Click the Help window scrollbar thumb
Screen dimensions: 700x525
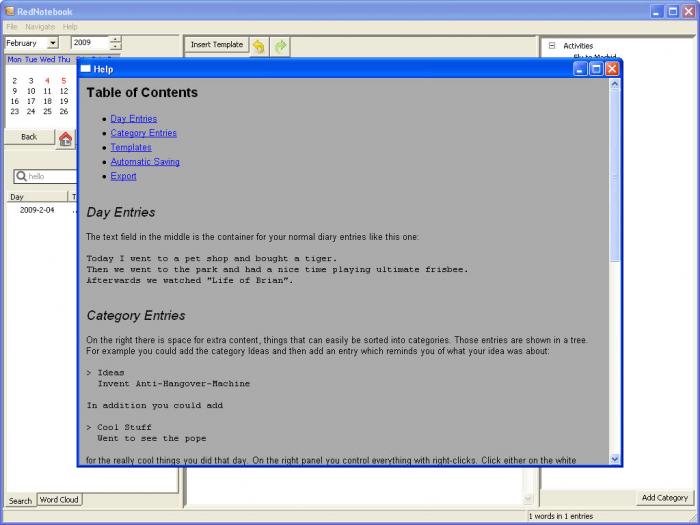(x=615, y=175)
